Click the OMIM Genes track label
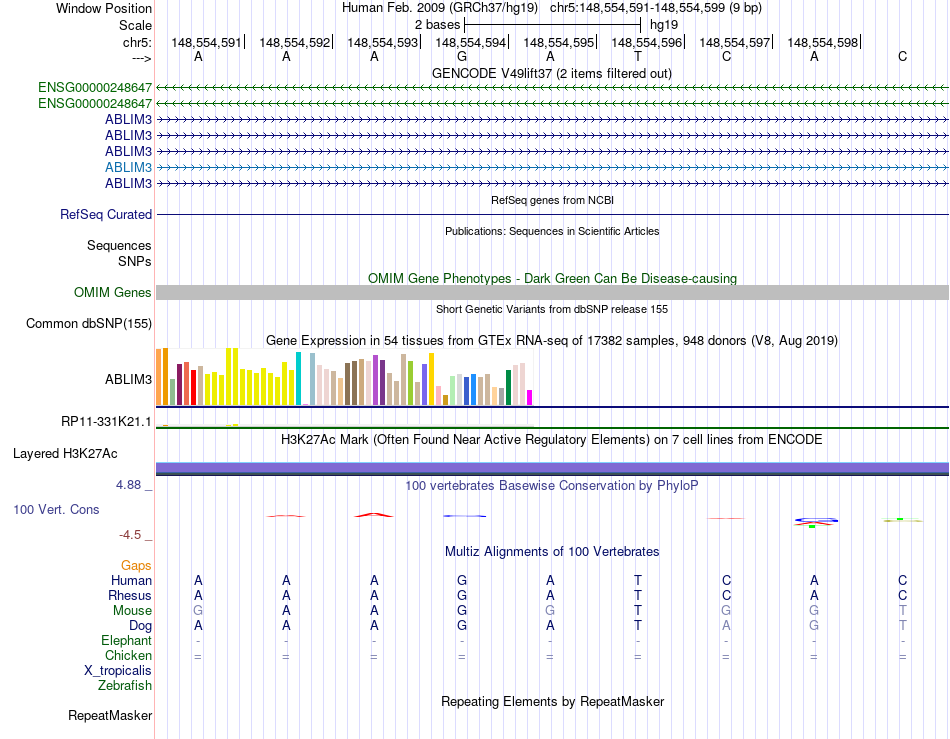 click(x=112, y=293)
